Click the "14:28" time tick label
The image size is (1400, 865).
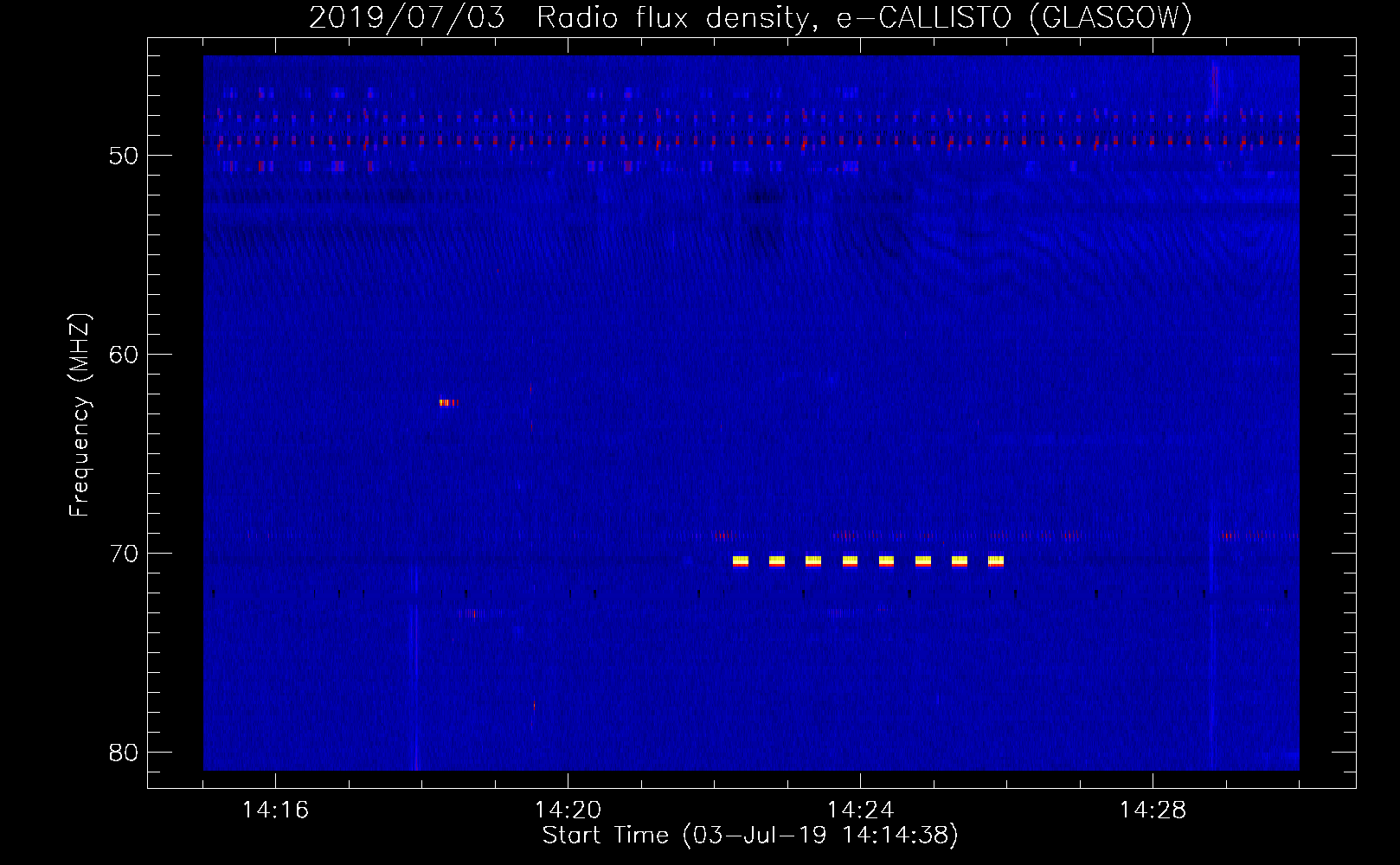coord(1153,810)
